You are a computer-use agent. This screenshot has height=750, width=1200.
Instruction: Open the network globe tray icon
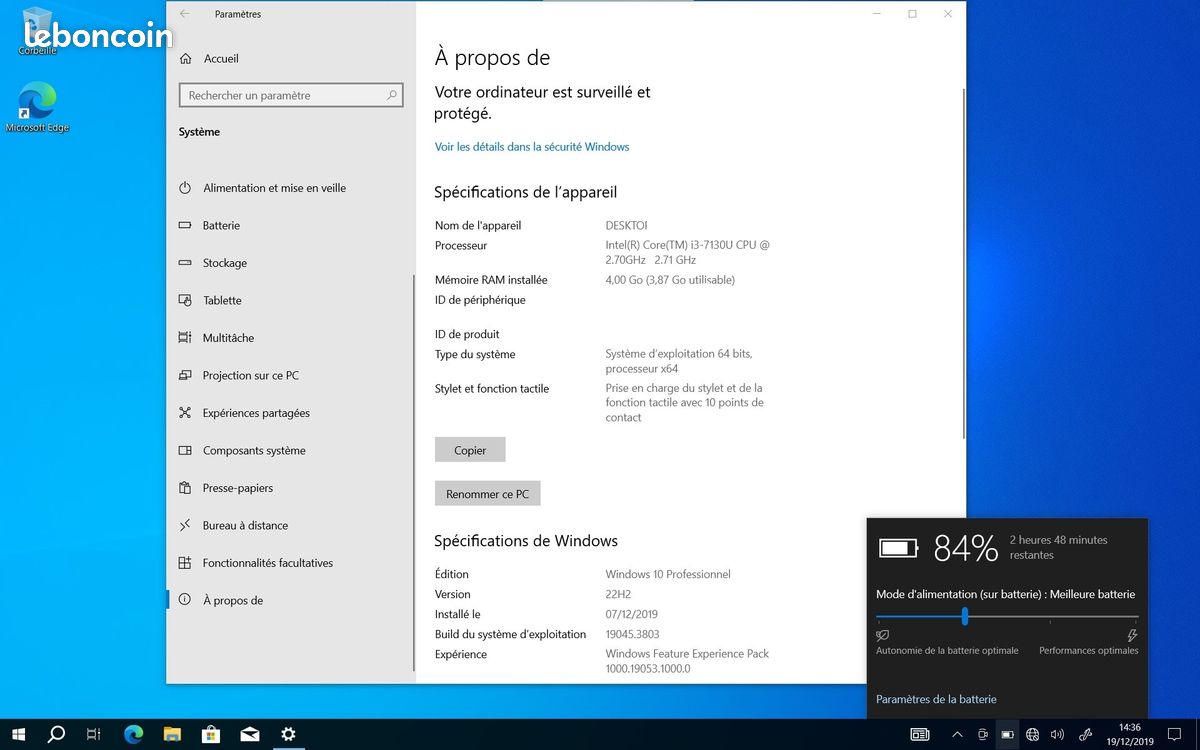point(1033,735)
